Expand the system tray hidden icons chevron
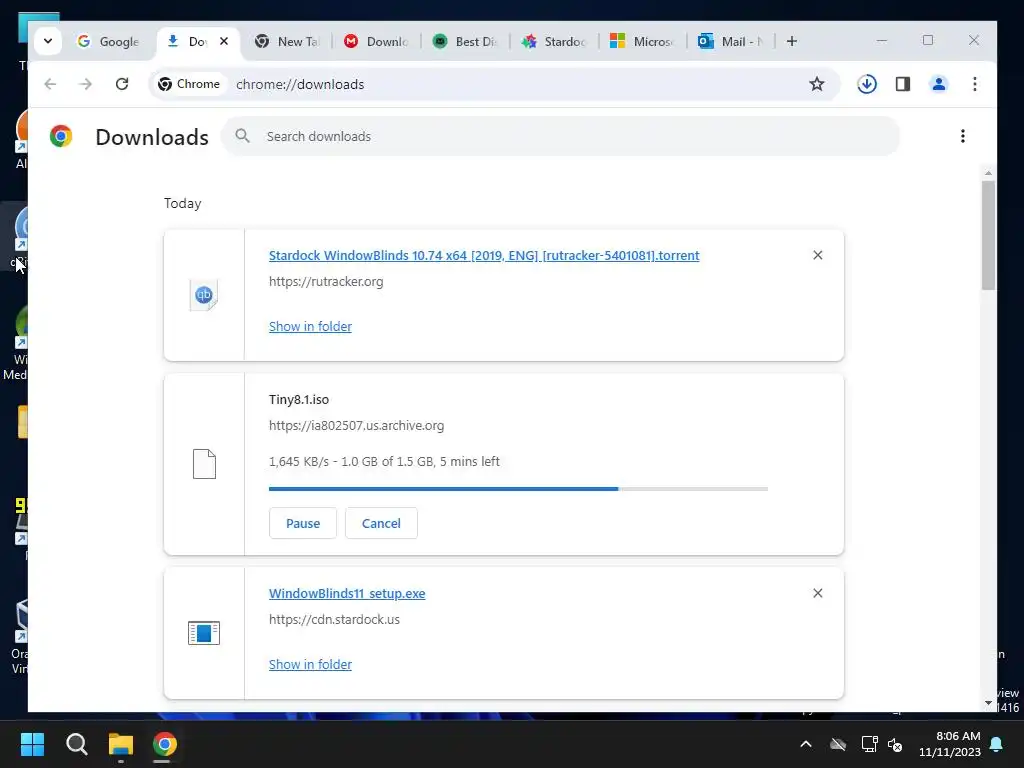The height and width of the screenshot is (768, 1024). 806,744
